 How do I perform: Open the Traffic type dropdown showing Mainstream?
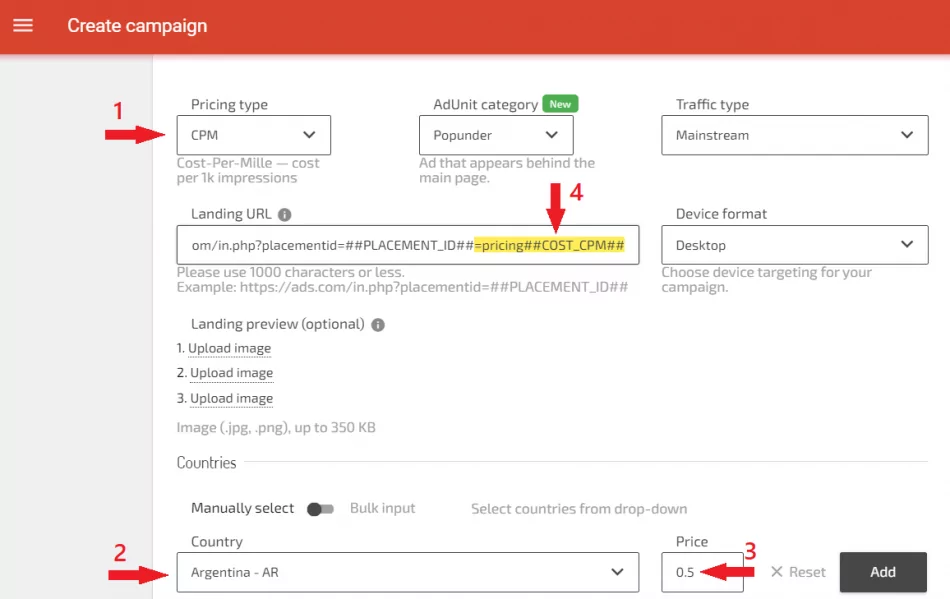click(x=794, y=134)
